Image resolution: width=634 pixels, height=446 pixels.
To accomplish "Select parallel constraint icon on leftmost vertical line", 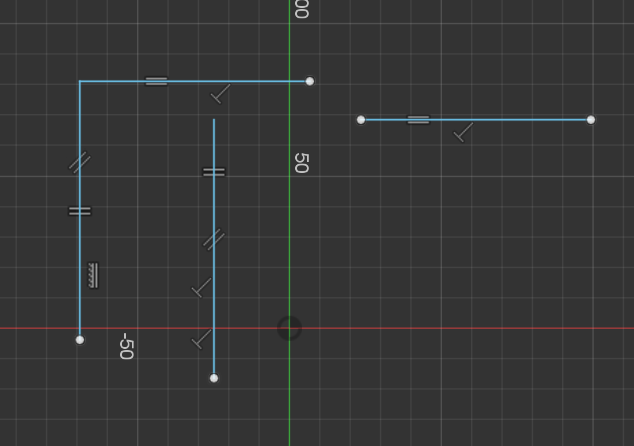I will click(x=80, y=163).
